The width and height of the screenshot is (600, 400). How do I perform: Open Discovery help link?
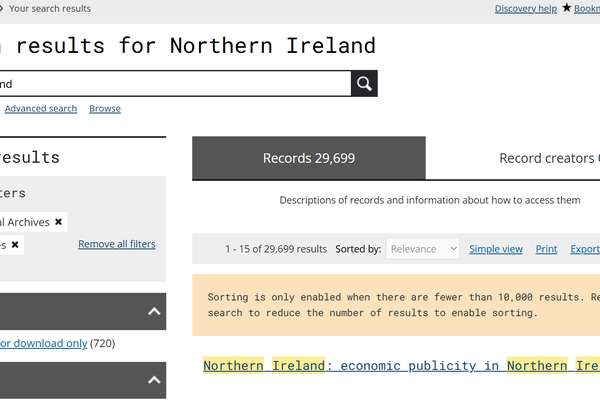pyautogui.click(x=526, y=8)
